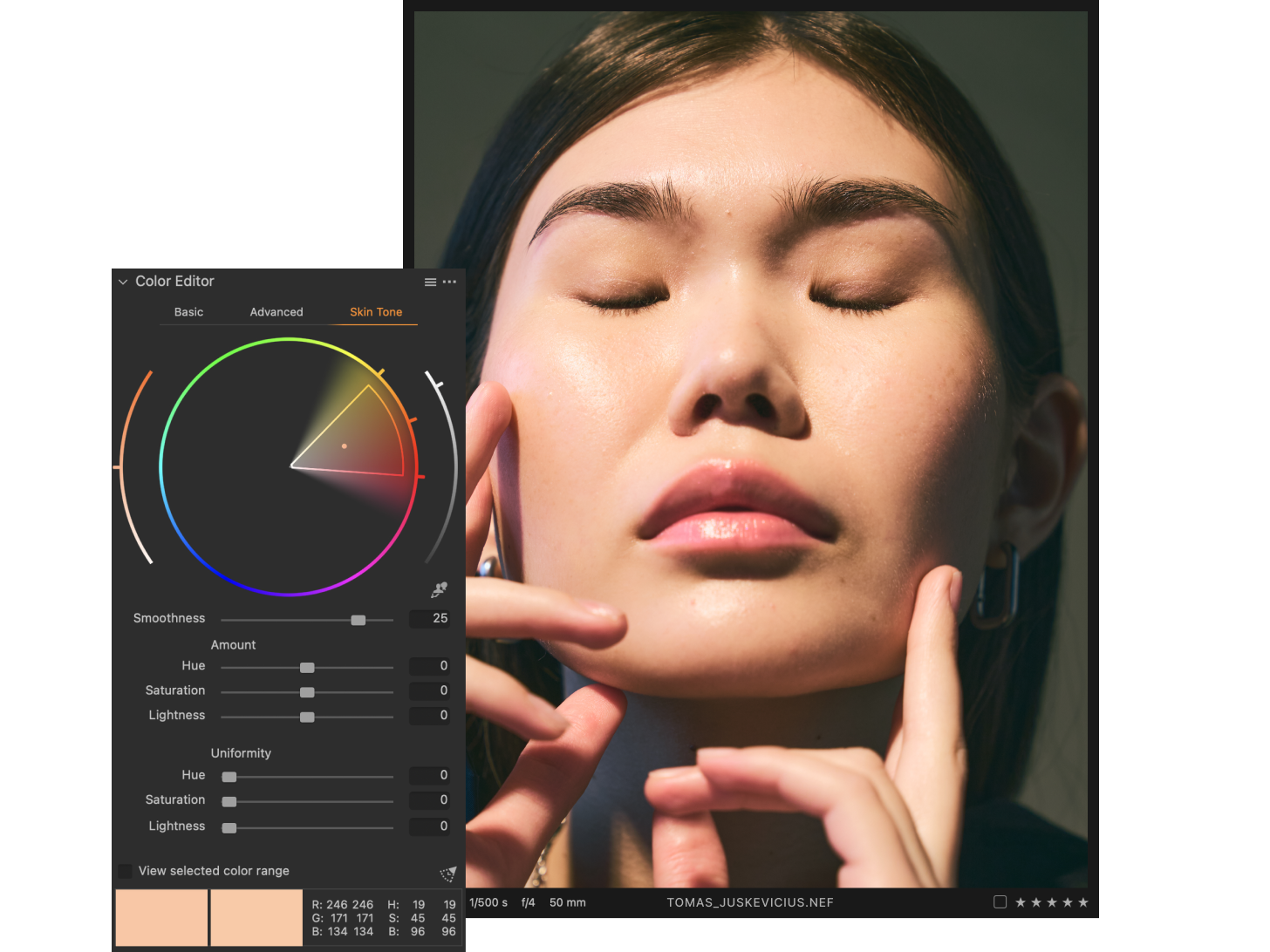Click the Amount Hue slider handle

point(307,668)
